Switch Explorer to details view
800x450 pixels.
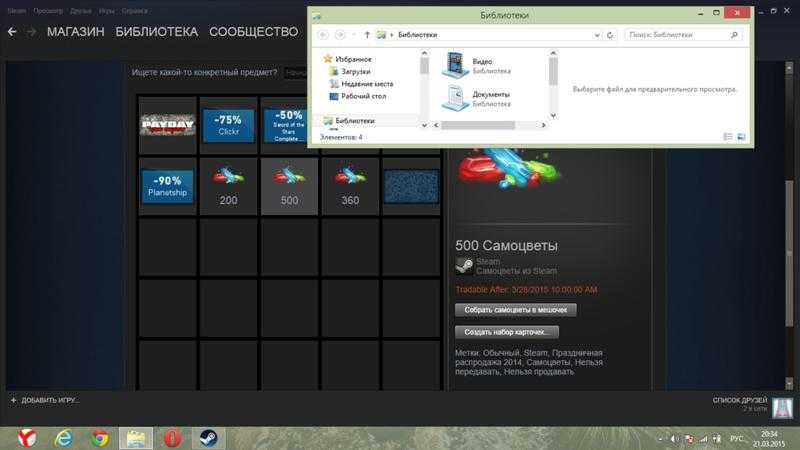pos(728,137)
